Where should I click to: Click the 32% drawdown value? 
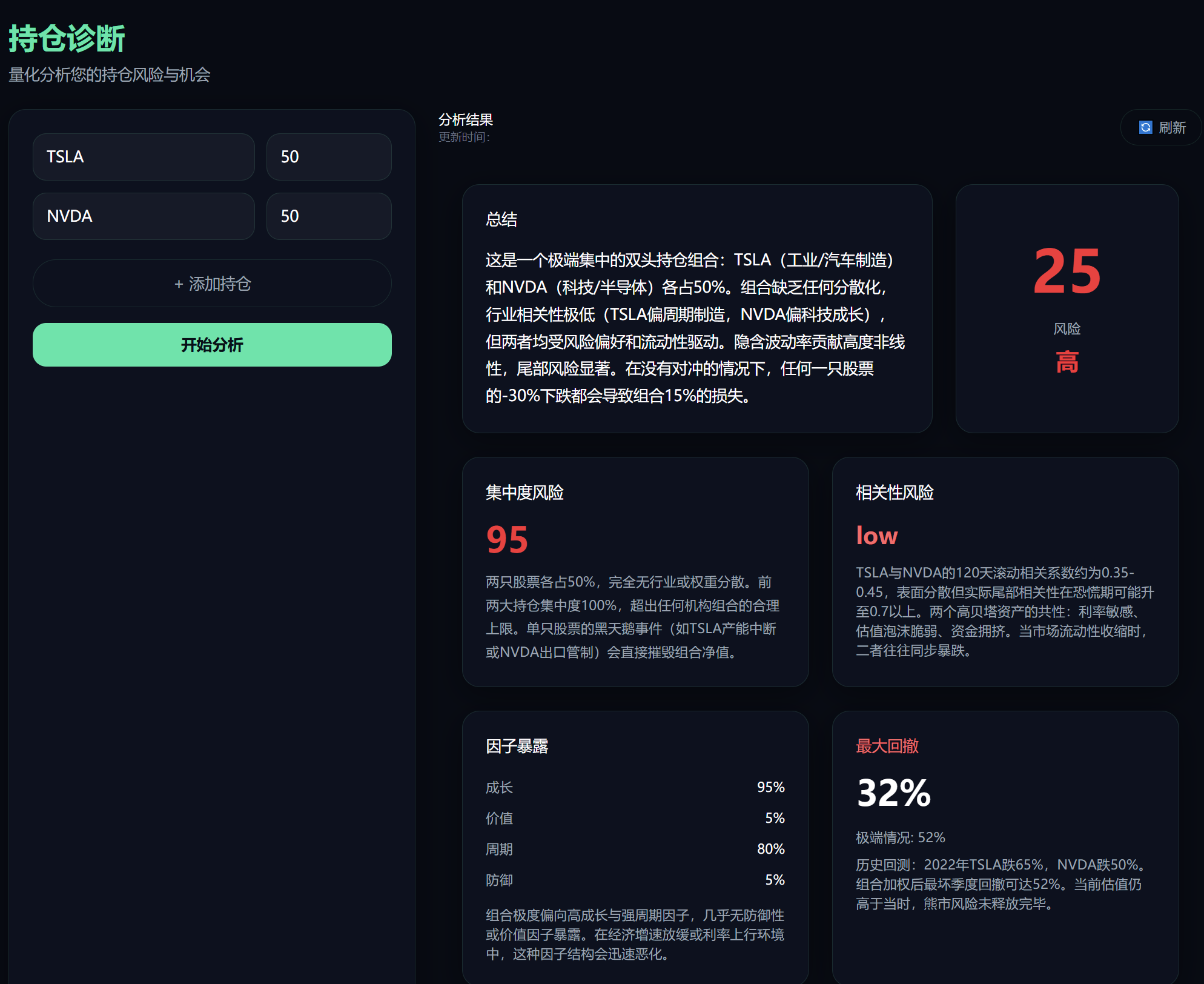[894, 793]
